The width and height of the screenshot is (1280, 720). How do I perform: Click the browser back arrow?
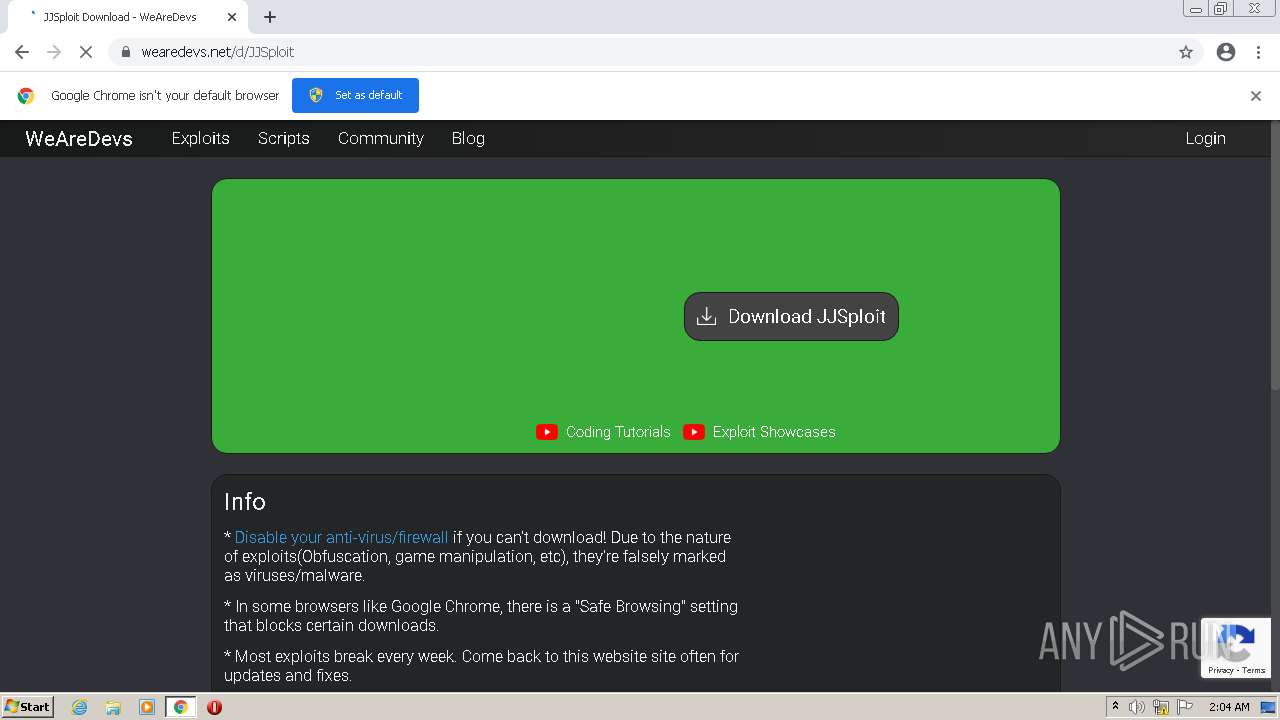click(x=22, y=52)
